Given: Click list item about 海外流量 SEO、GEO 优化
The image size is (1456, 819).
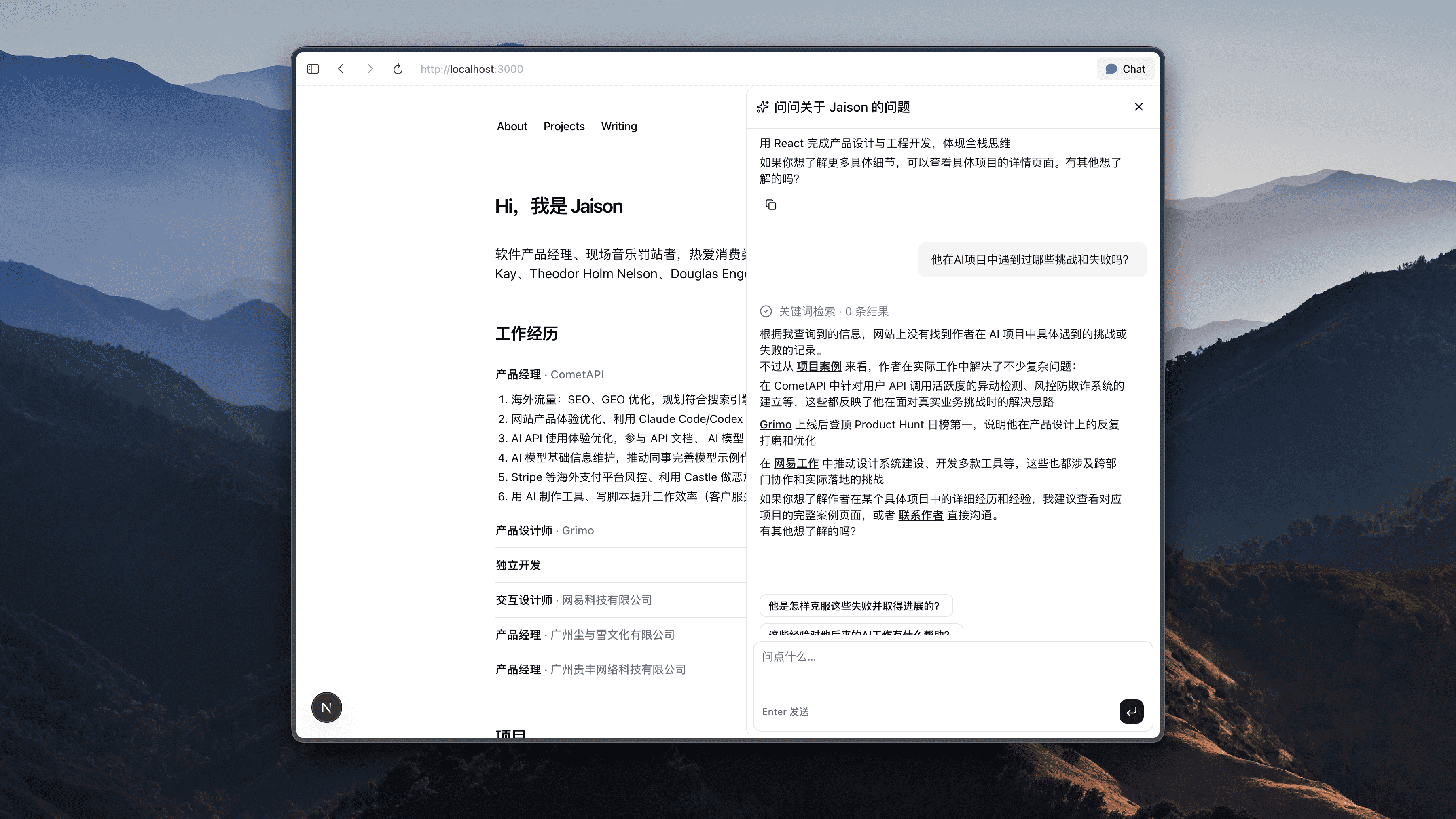Looking at the screenshot, I should [622, 400].
